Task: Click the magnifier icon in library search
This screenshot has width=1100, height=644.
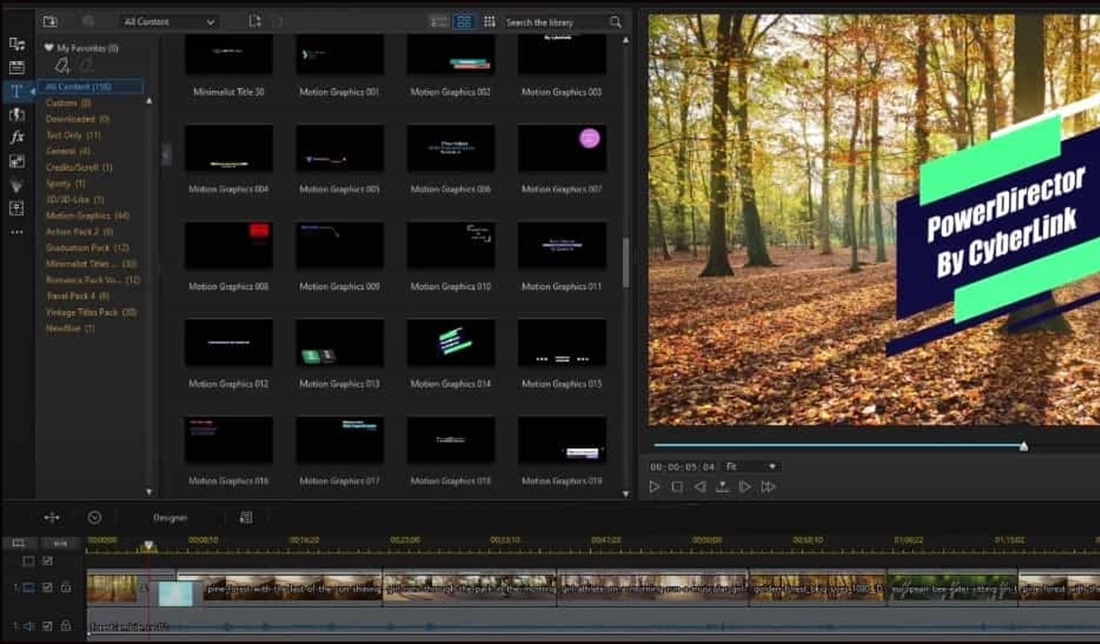Action: tap(615, 22)
